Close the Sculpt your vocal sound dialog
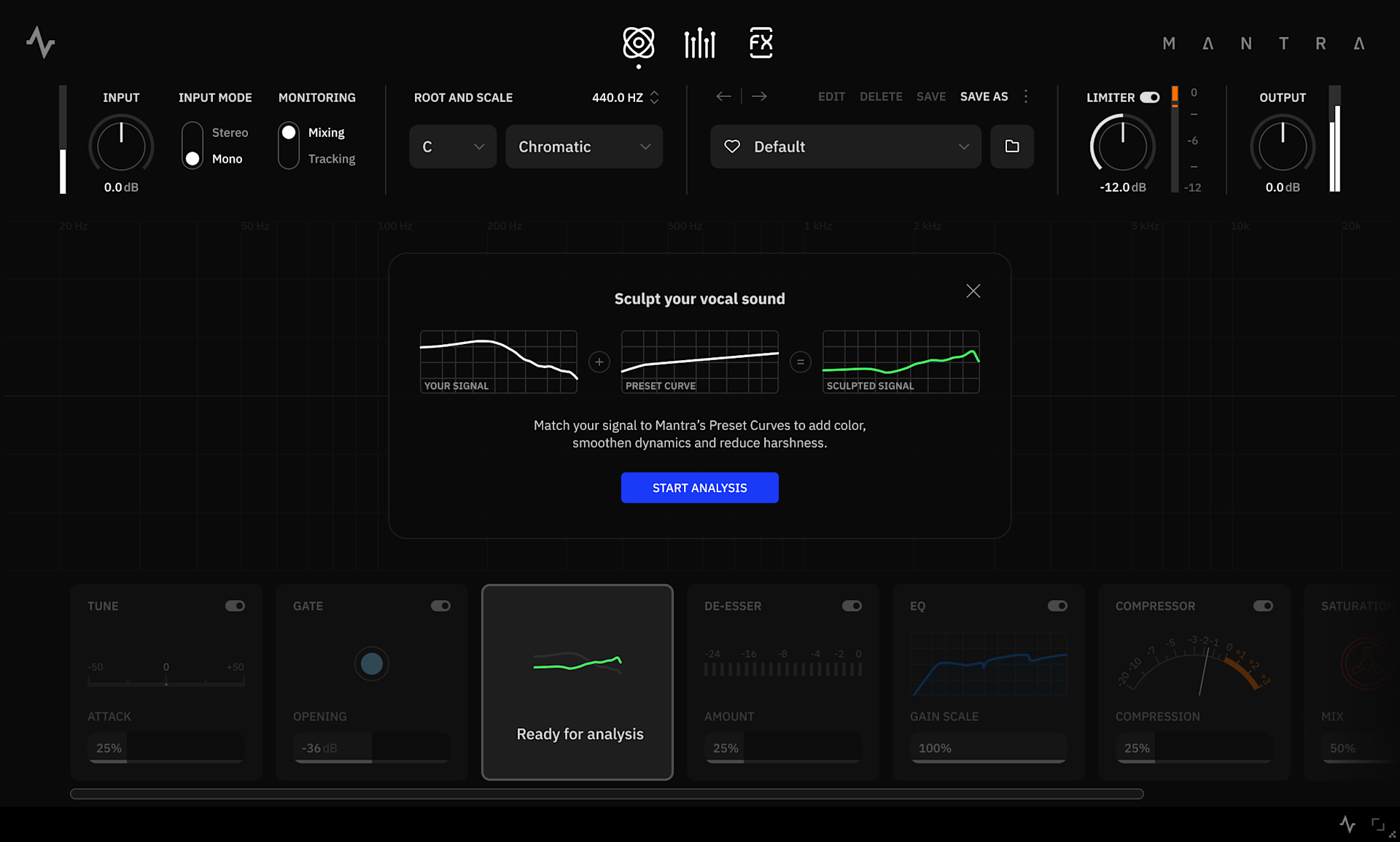Viewport: 1400px width, 842px height. 973,291
